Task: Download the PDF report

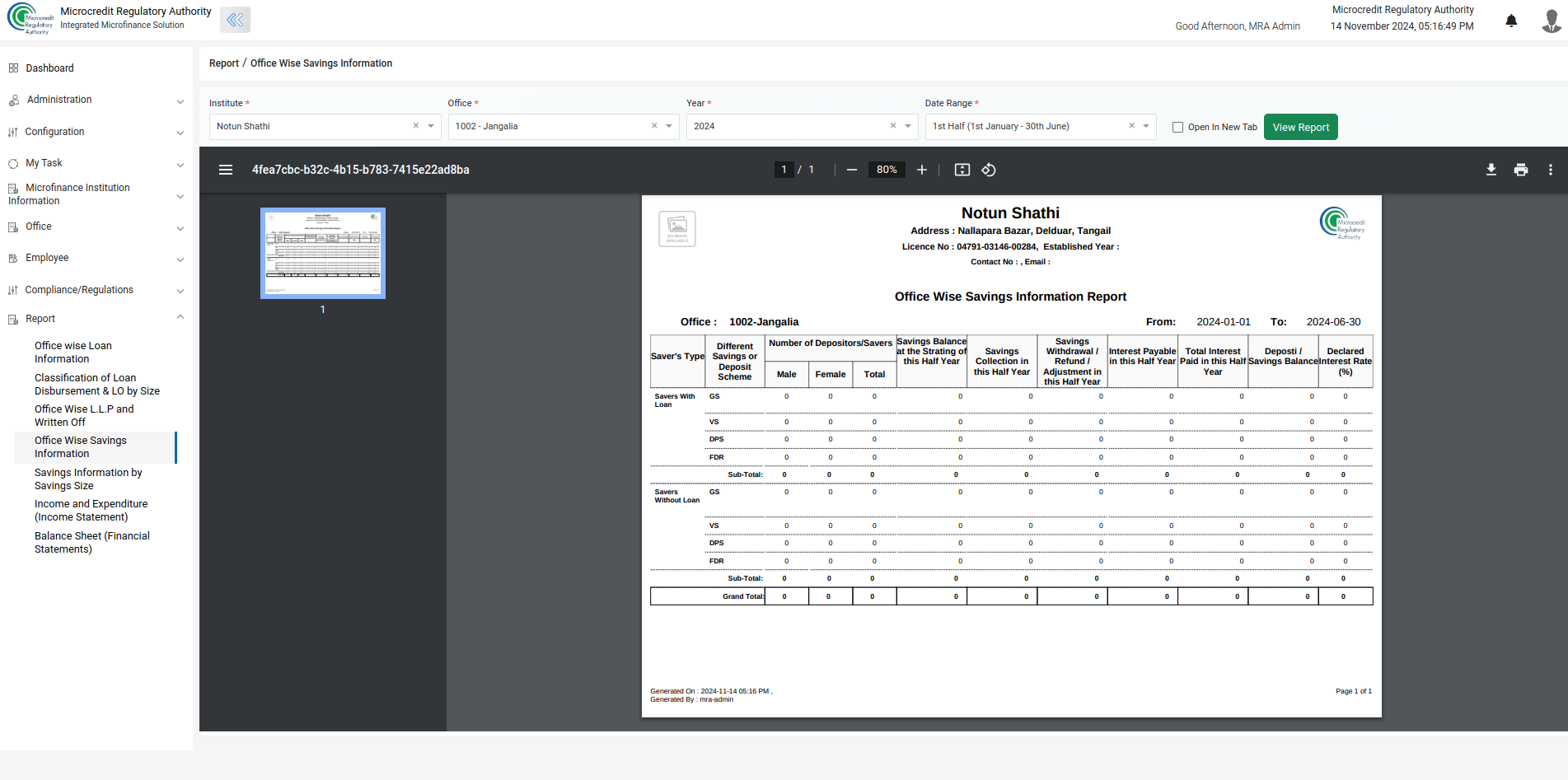Action: coord(1491,170)
